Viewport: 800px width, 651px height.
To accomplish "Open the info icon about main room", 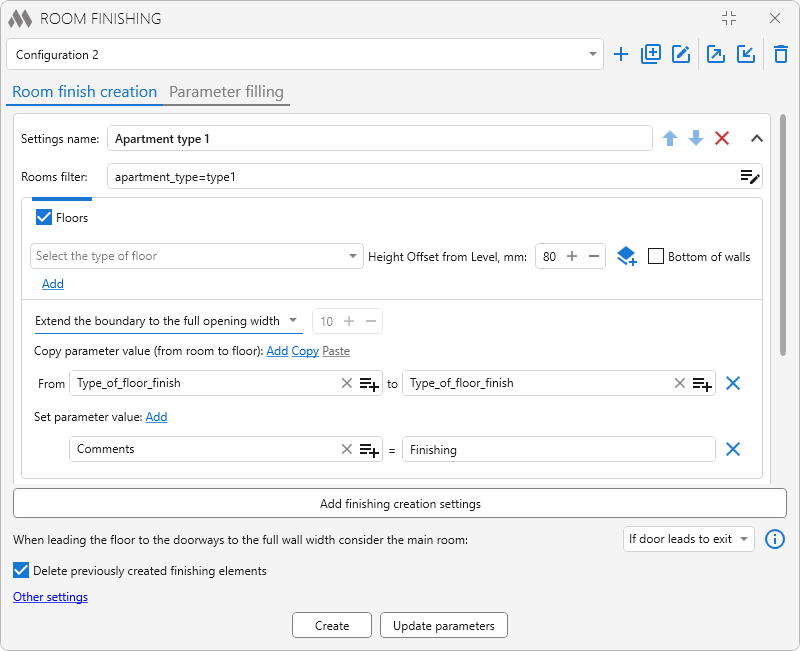I will [774, 539].
